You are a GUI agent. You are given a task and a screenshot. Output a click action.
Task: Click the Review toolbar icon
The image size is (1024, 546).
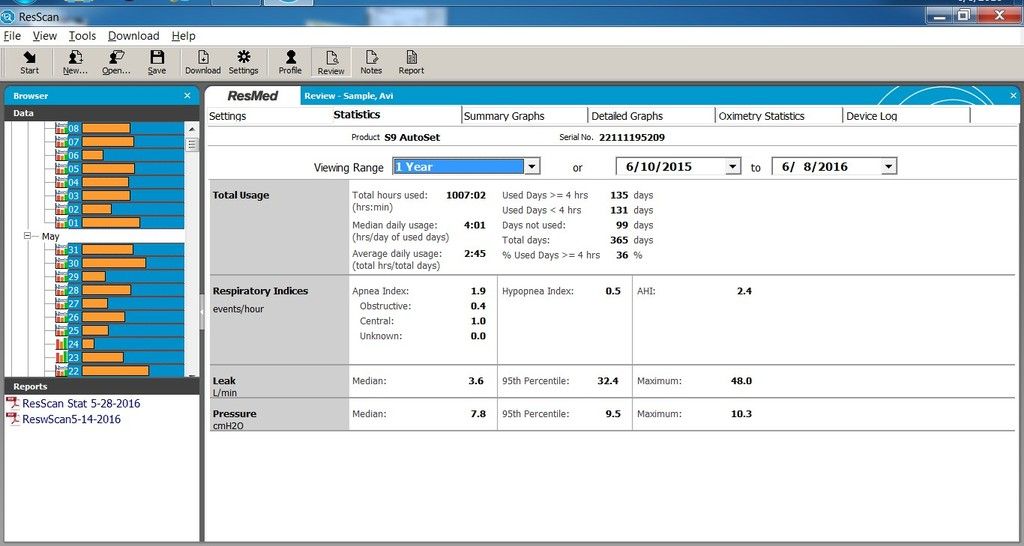[x=331, y=63]
